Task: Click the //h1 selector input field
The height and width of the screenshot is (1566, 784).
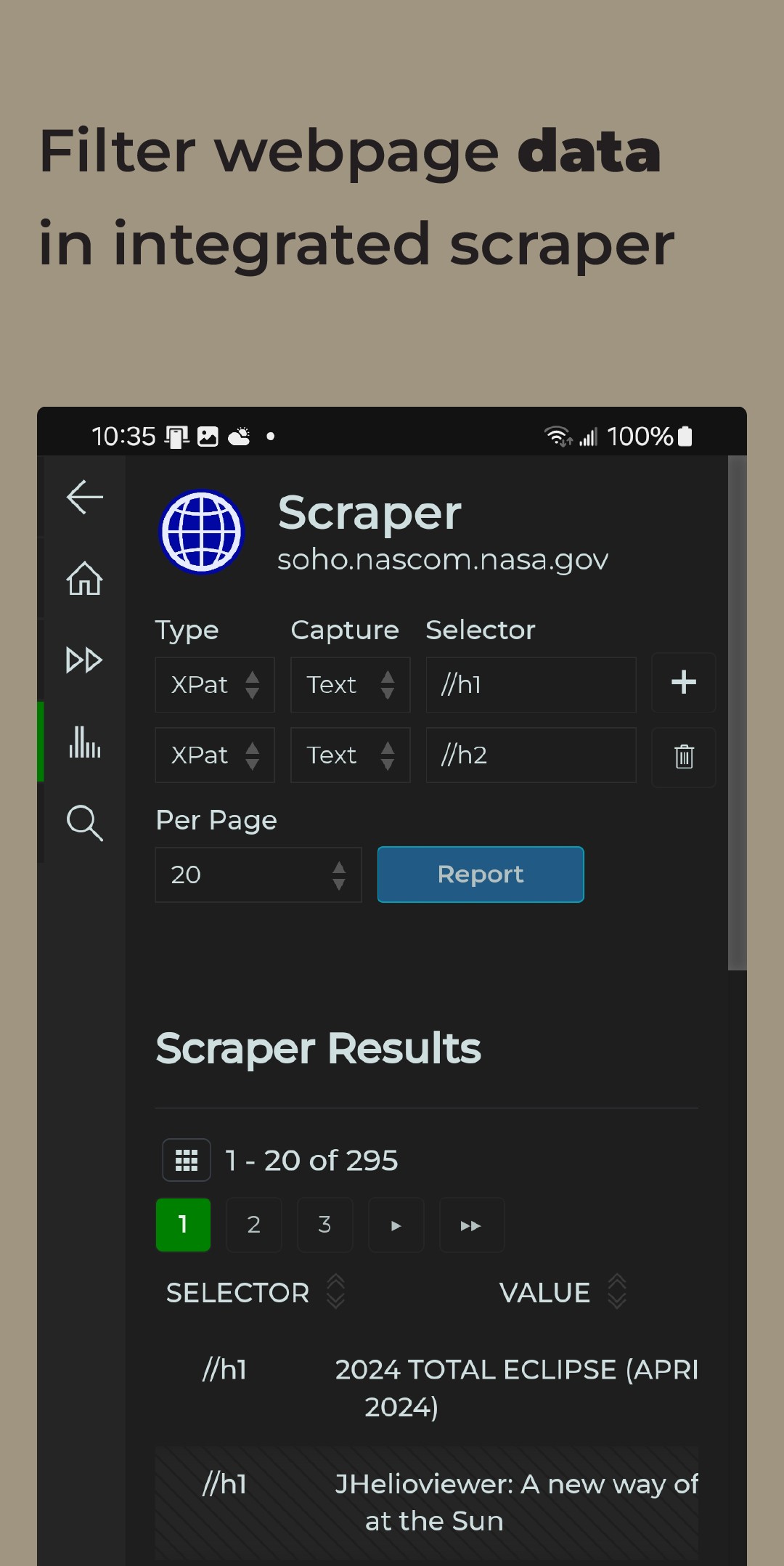Action: (531, 685)
